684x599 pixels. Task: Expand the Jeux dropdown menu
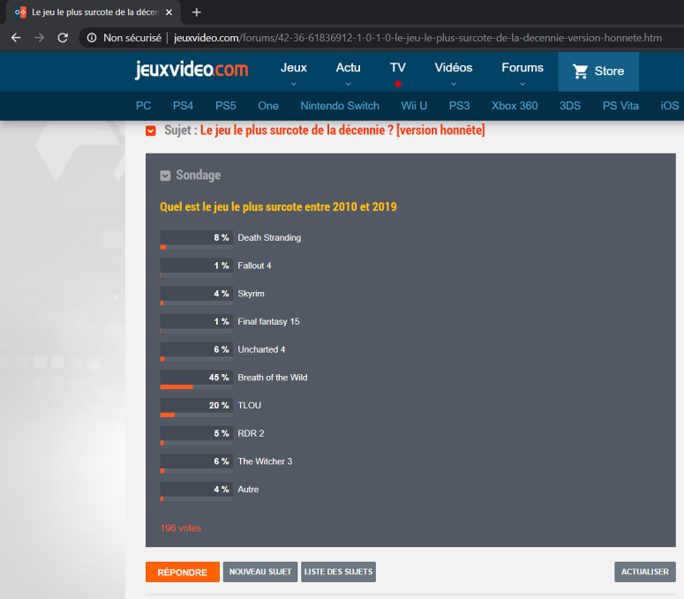(294, 73)
